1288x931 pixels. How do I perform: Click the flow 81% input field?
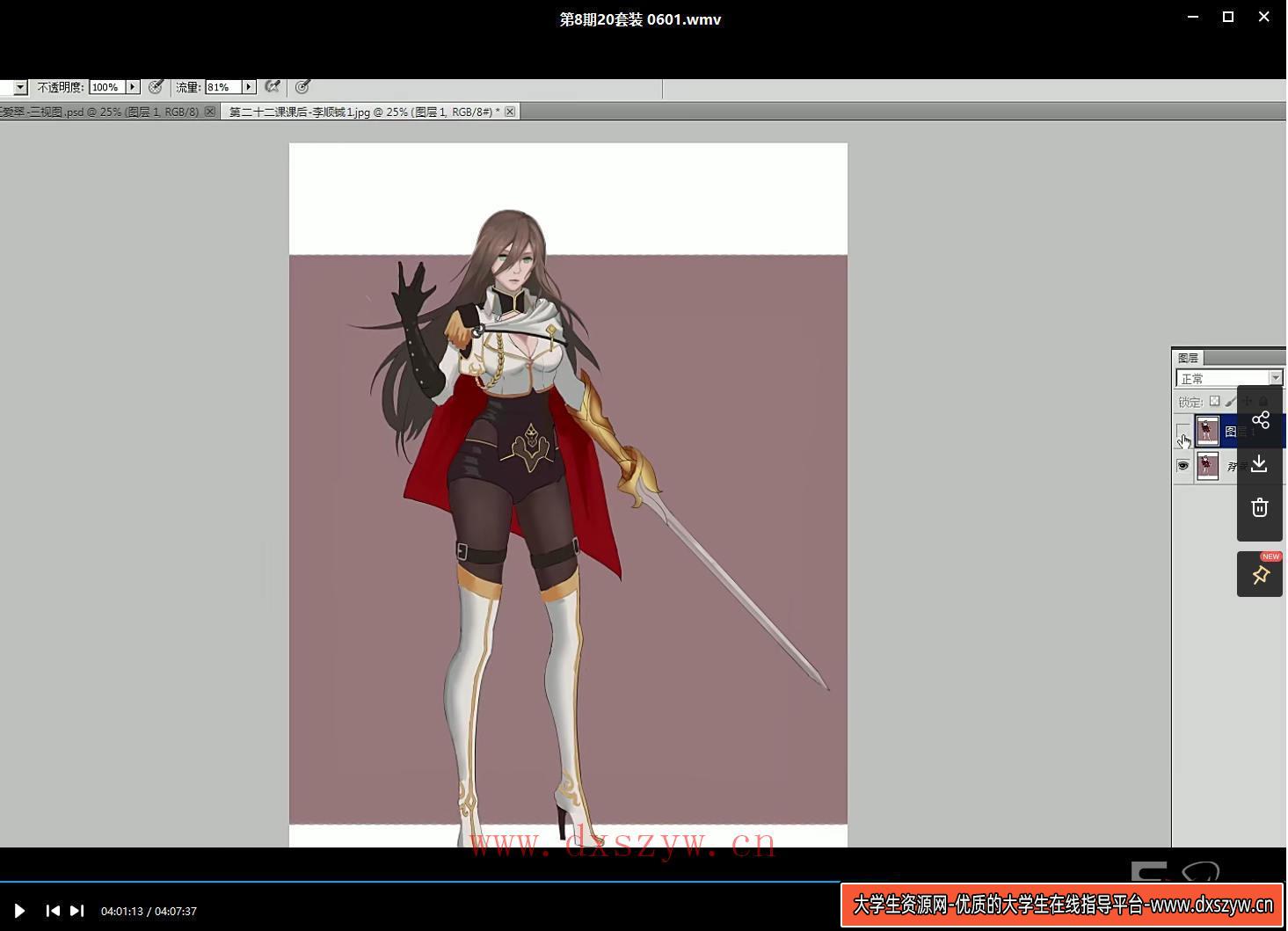(222, 87)
